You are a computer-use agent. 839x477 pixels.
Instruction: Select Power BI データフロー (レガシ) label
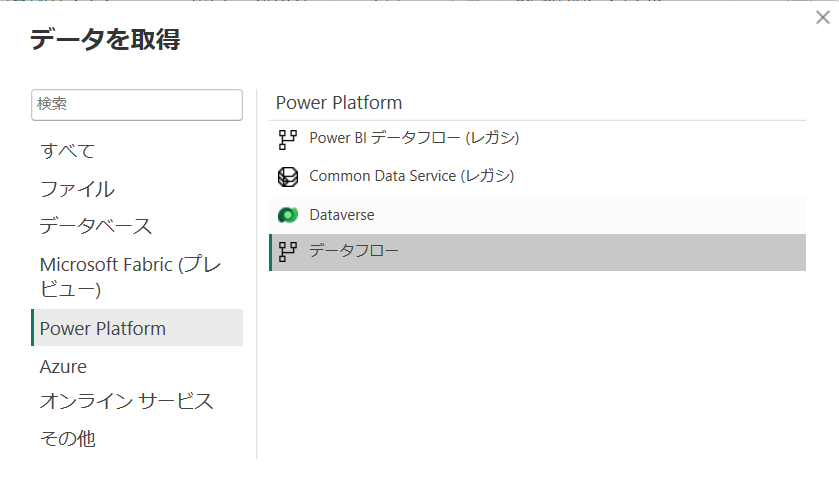pos(414,138)
